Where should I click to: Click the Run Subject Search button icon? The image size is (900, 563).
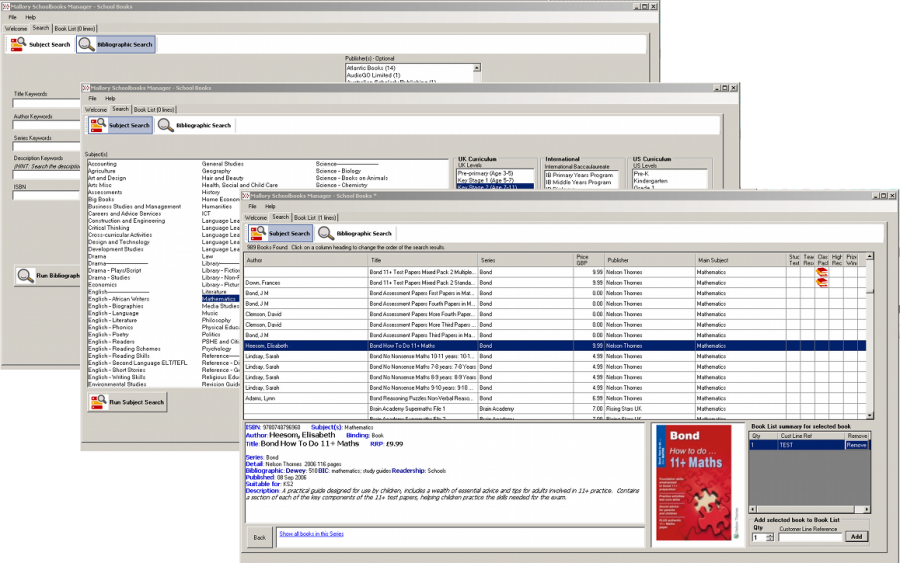click(98, 402)
